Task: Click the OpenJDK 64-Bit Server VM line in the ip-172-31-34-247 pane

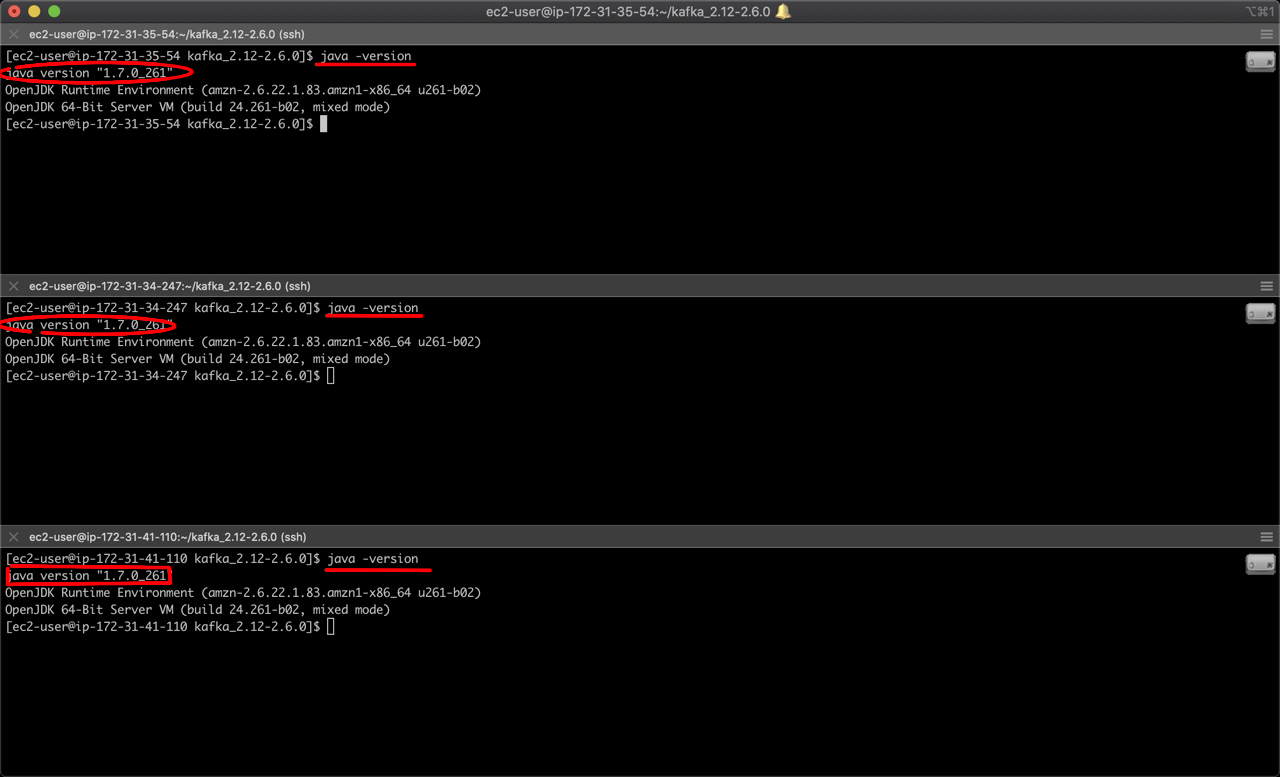Action: point(198,359)
